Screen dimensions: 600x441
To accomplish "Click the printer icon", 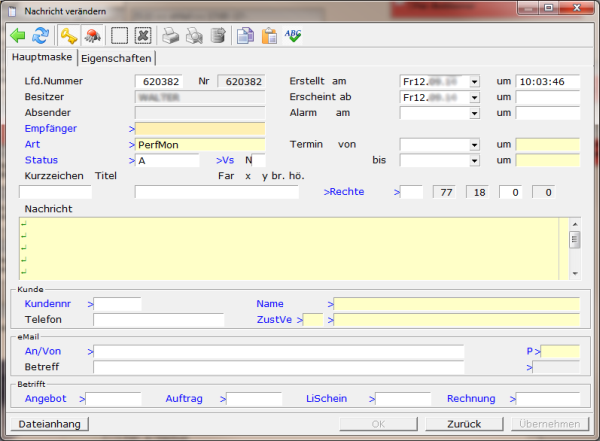I will [x=171, y=36].
